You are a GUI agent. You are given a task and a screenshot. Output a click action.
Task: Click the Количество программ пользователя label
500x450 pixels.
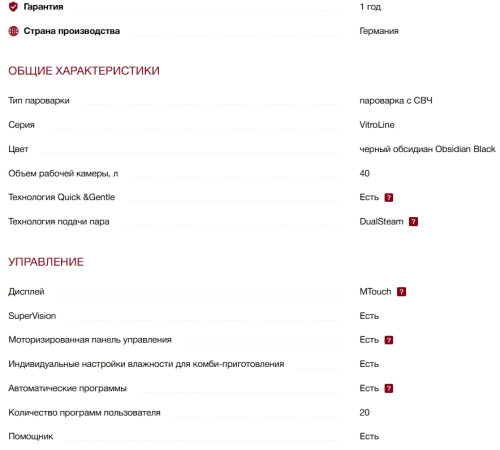pyautogui.click(x=84, y=413)
